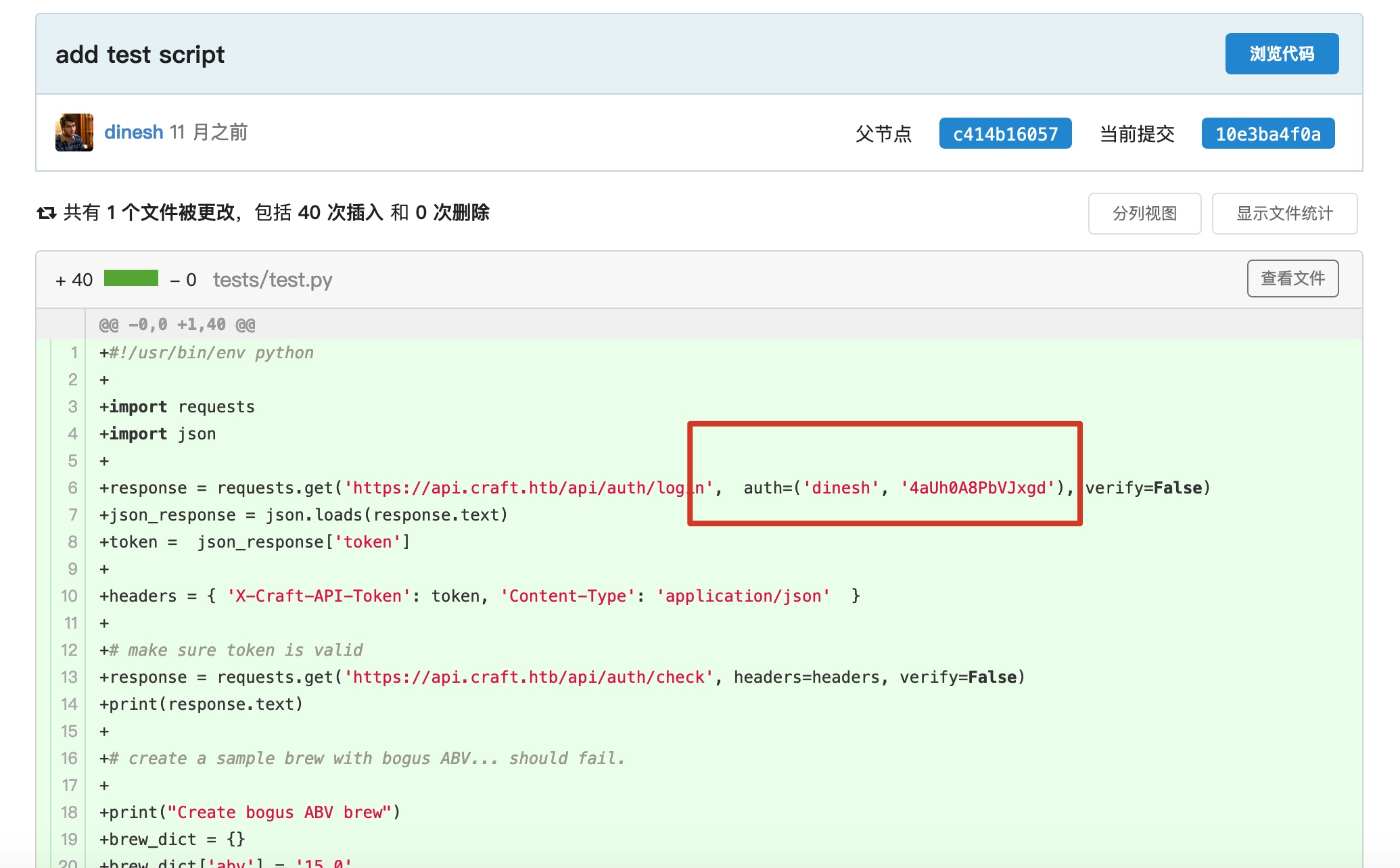Viewport: 1400px width, 868px height.
Task: Select line number 13 in gutter
Action: pyautogui.click(x=69, y=677)
